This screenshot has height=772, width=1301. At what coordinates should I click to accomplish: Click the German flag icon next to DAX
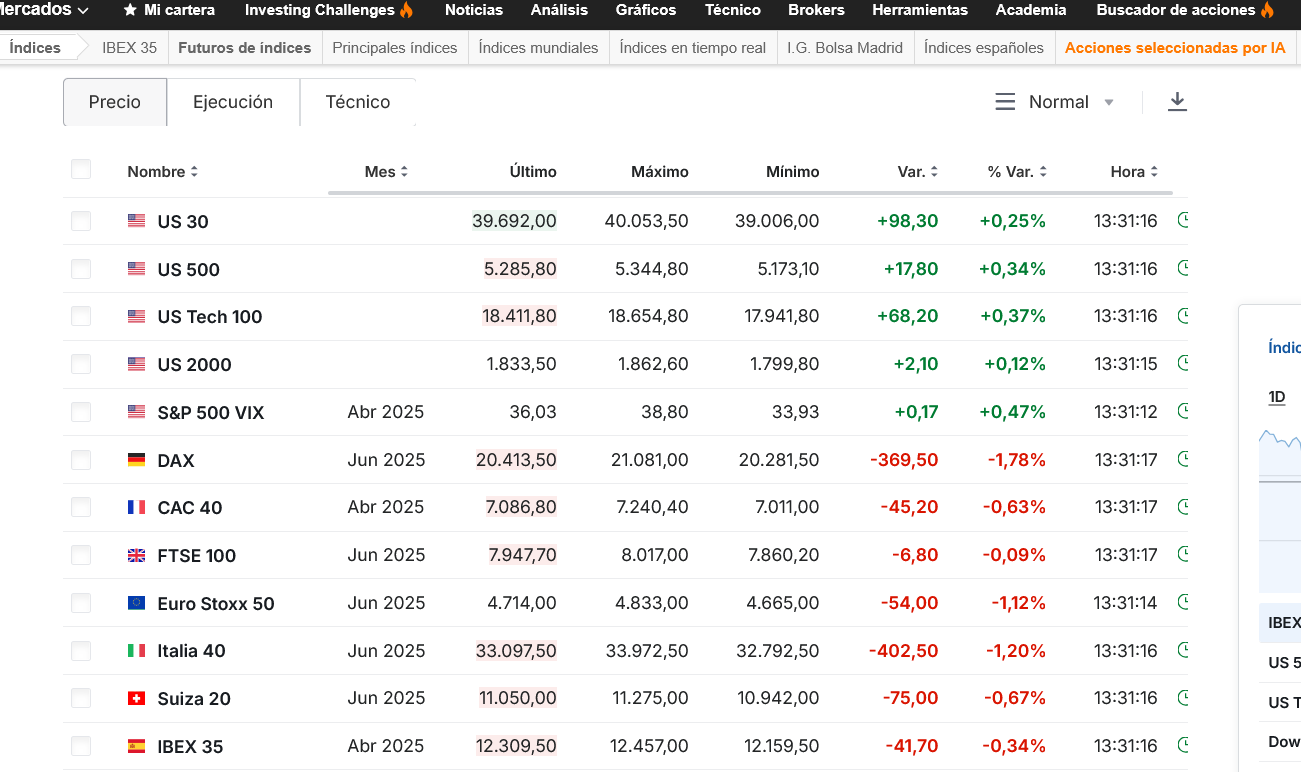(x=136, y=460)
